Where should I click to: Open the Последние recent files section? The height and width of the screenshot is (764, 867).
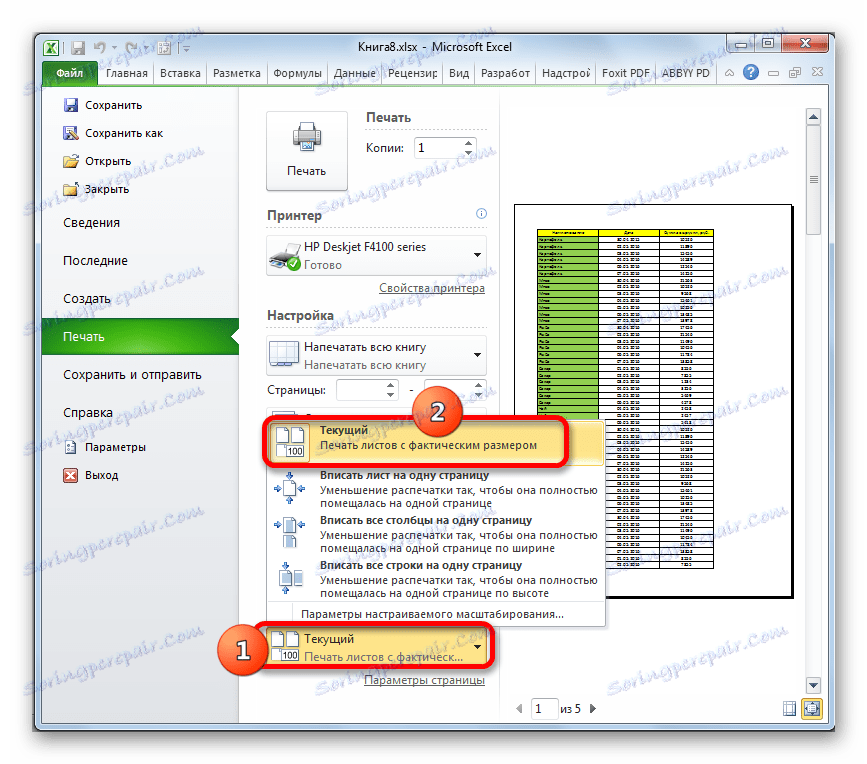(x=95, y=260)
